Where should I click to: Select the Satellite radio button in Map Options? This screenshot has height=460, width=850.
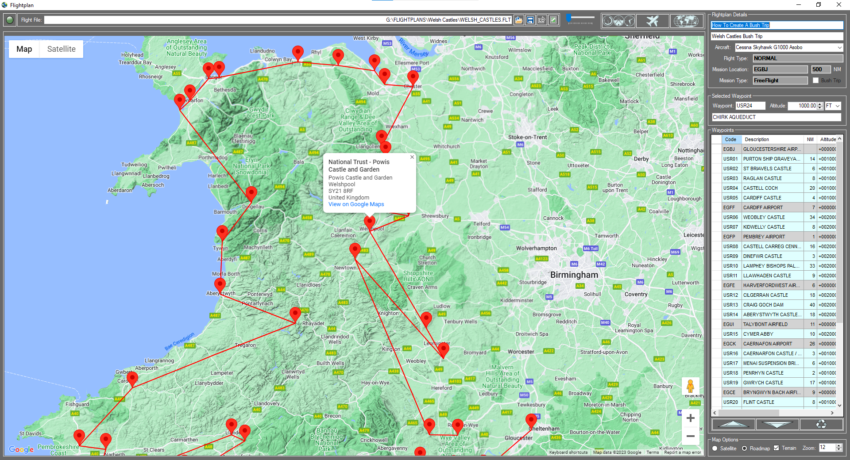click(714, 448)
